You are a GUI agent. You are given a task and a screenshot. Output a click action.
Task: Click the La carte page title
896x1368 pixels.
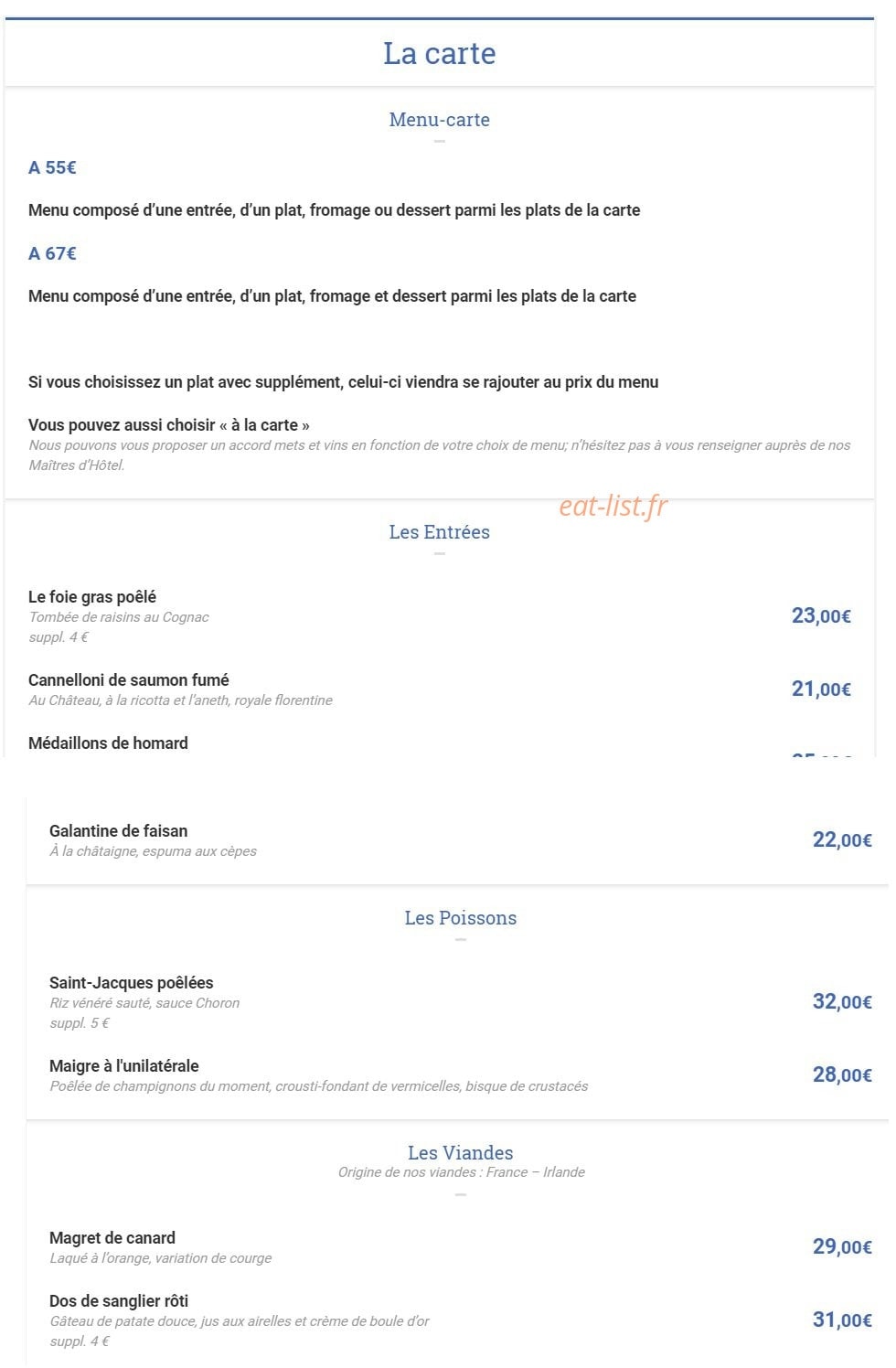tap(439, 53)
